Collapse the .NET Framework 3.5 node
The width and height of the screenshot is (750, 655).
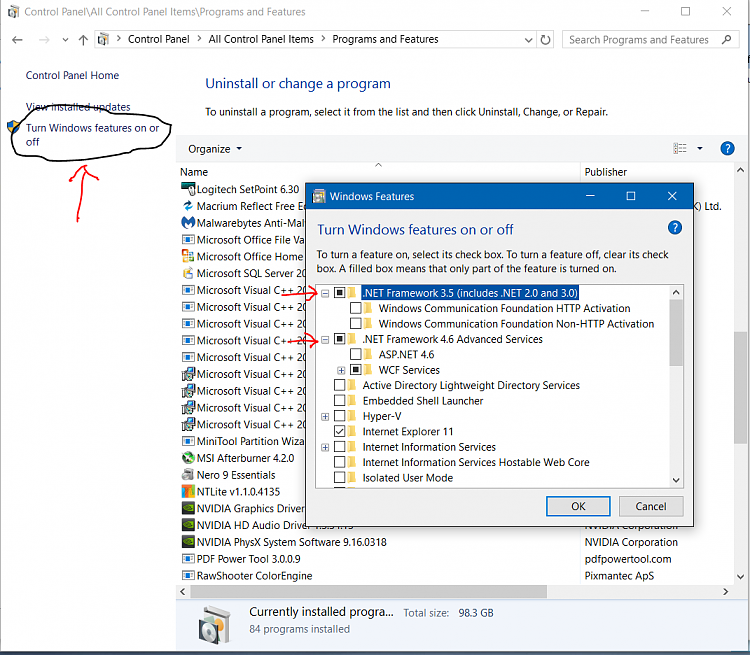click(x=325, y=293)
